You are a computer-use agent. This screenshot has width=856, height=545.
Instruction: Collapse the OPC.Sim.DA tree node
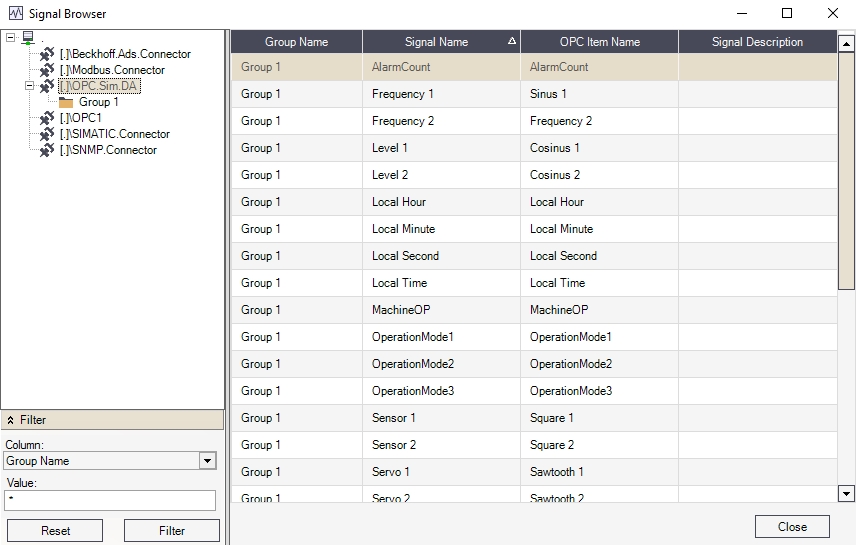[x=30, y=86]
